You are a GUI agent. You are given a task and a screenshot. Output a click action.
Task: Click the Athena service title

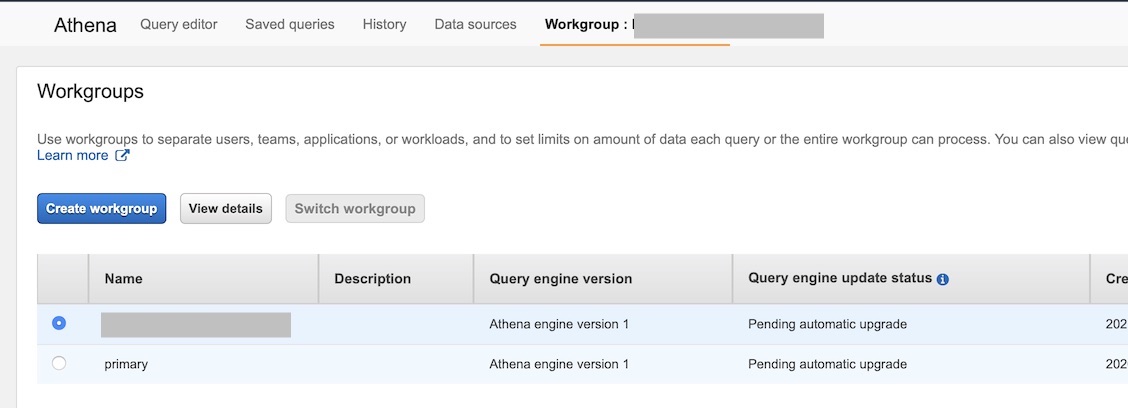tap(85, 25)
